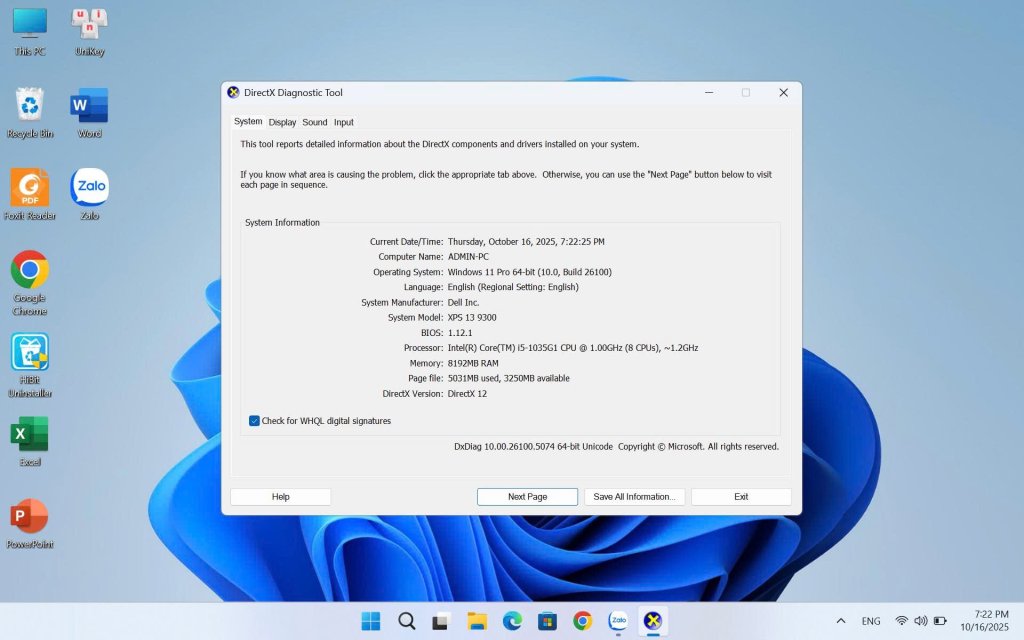Image resolution: width=1024 pixels, height=640 pixels.
Task: Switch to the Sound tab
Action: point(315,122)
